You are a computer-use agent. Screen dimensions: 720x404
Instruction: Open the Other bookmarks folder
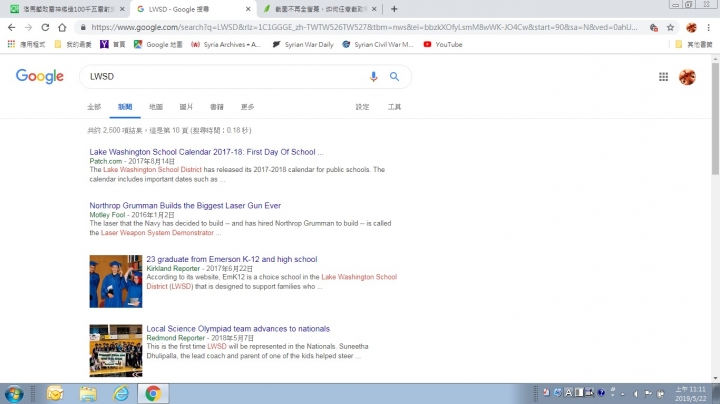[694, 45]
